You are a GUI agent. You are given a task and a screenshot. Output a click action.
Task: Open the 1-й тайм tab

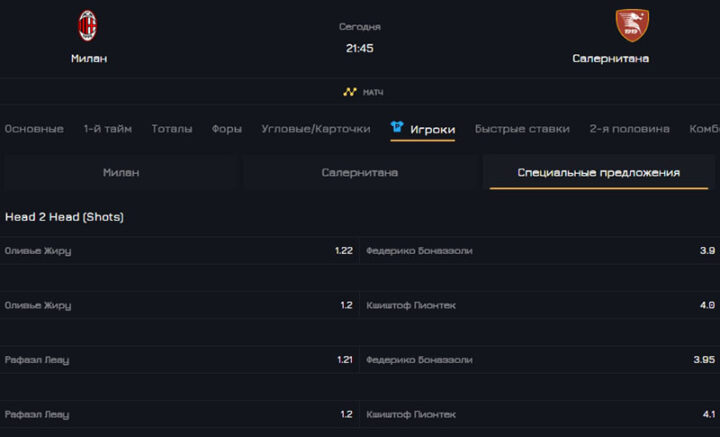coord(108,129)
